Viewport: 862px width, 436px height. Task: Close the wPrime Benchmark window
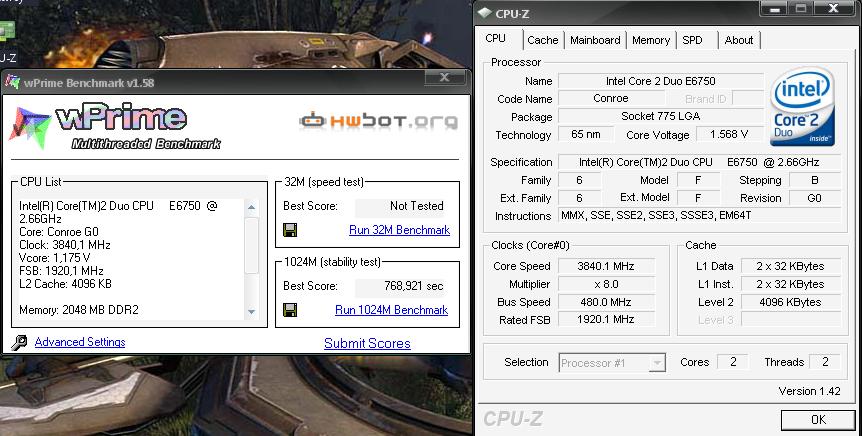point(445,78)
